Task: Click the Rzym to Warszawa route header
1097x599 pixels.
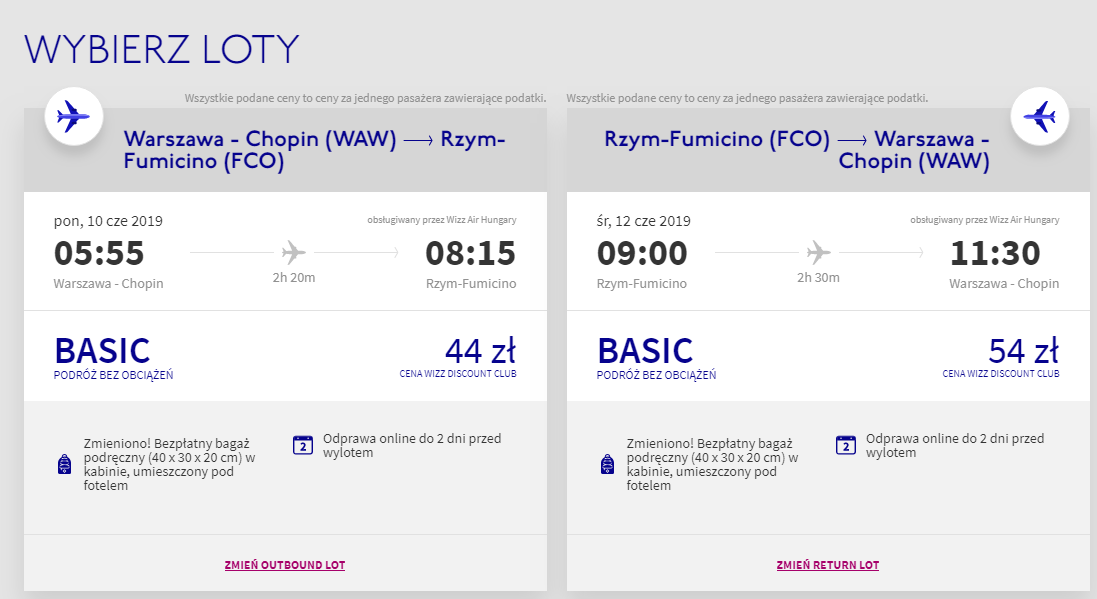Action: [x=797, y=150]
